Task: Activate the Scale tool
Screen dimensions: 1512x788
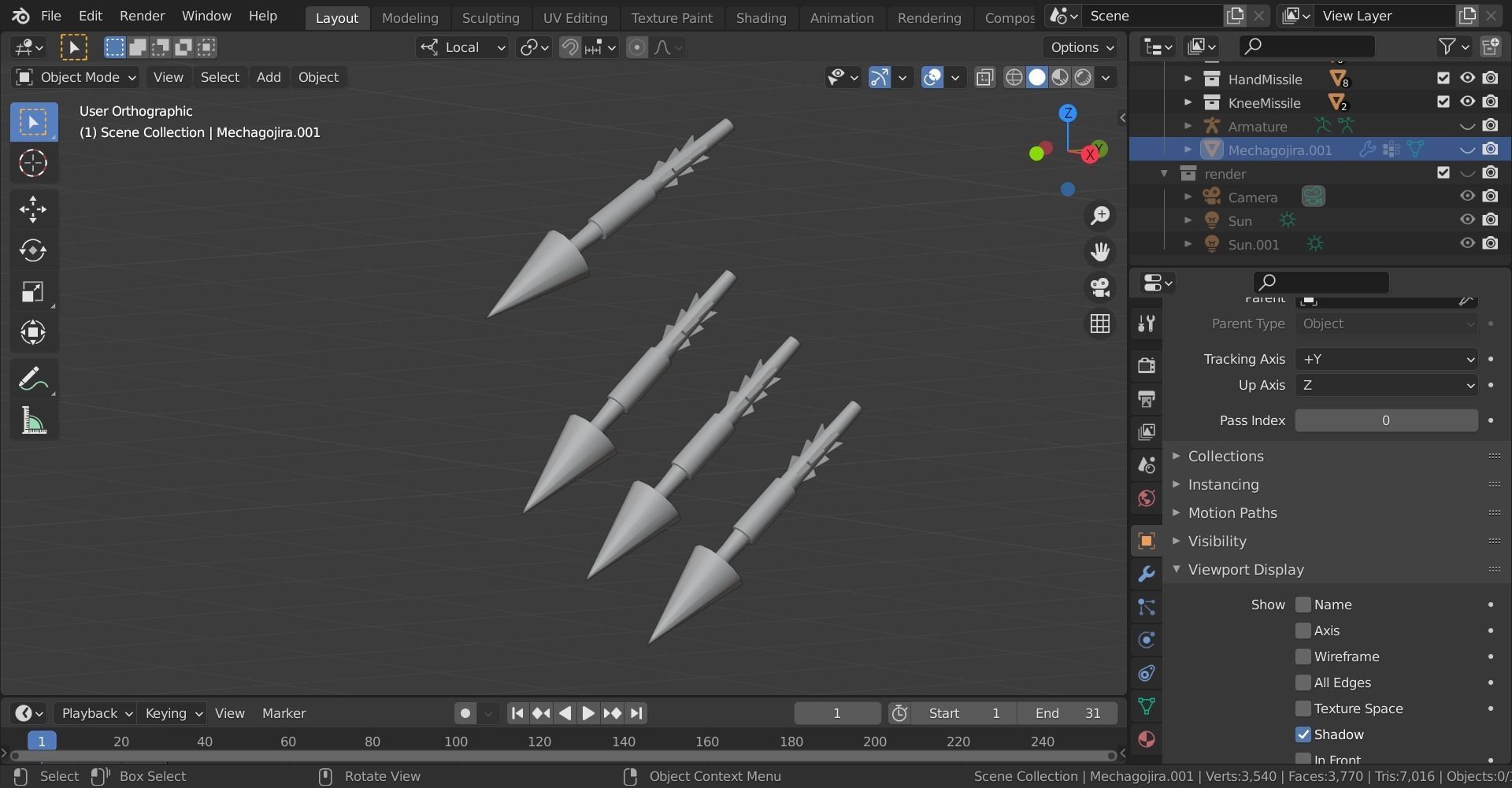Action: coord(33,292)
